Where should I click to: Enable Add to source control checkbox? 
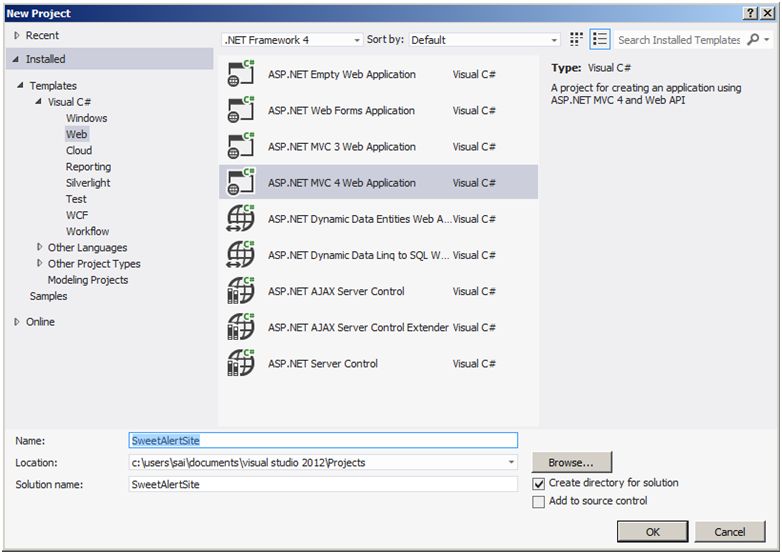pos(539,501)
